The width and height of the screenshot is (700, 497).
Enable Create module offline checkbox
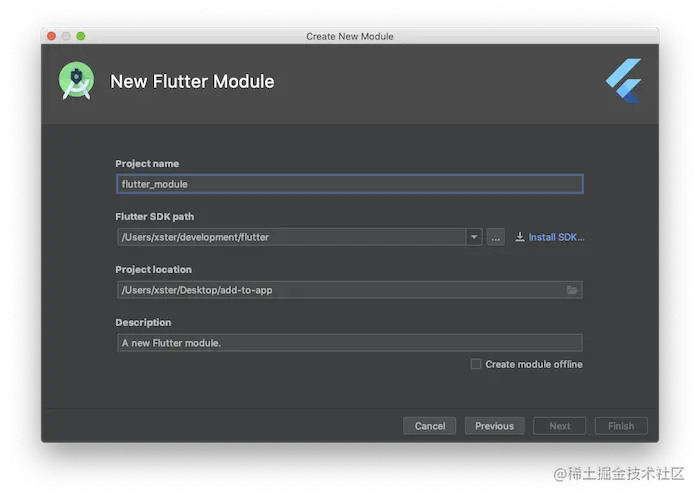coord(476,364)
